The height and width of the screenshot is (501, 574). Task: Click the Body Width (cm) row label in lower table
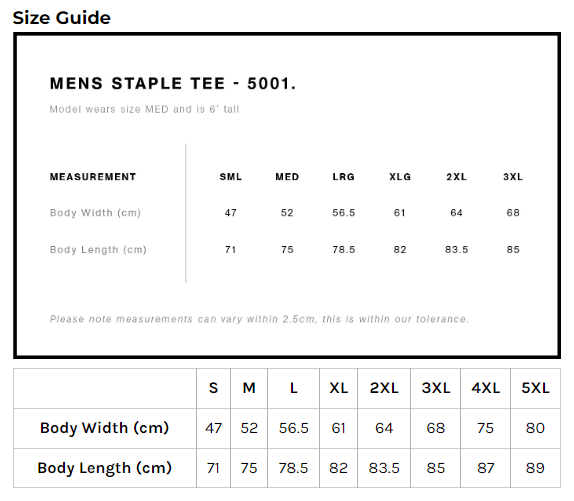click(104, 428)
